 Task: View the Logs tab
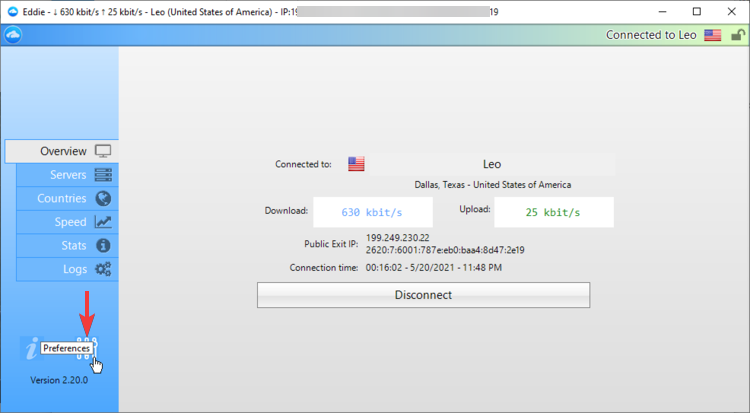click(68, 269)
